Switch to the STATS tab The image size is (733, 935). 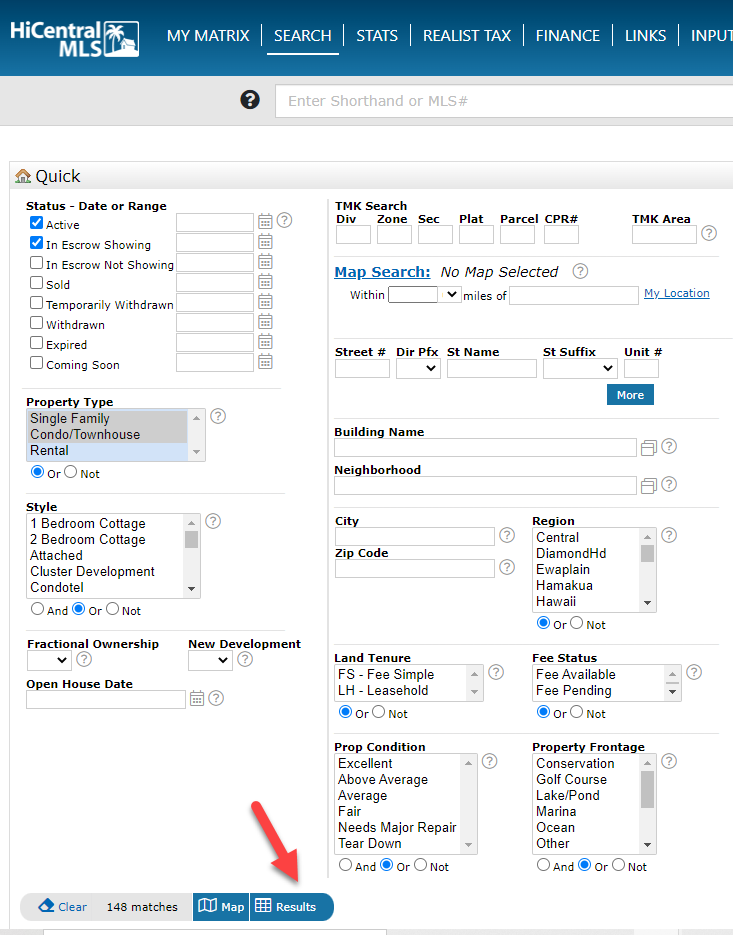tap(377, 35)
